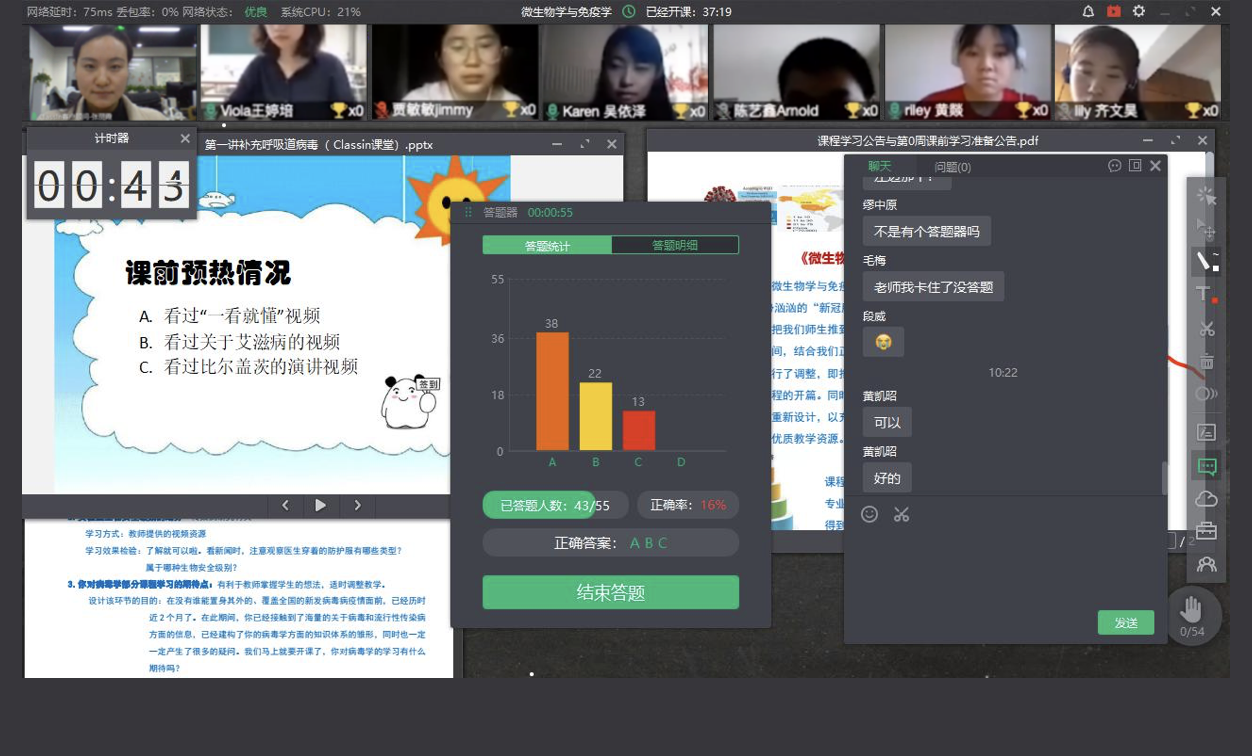Open the roster people icon
This screenshot has height=756, width=1252.
(x=1207, y=564)
